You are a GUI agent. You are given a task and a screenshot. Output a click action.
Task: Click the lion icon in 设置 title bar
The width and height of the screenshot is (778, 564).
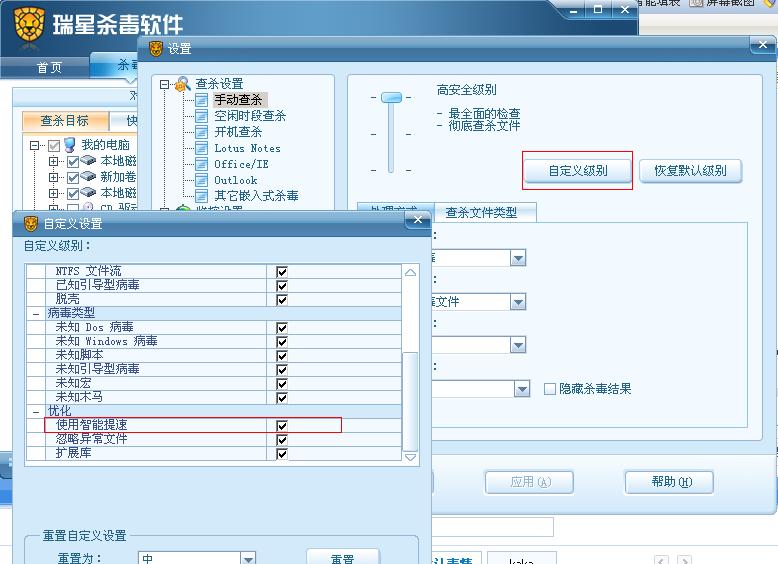tap(156, 49)
